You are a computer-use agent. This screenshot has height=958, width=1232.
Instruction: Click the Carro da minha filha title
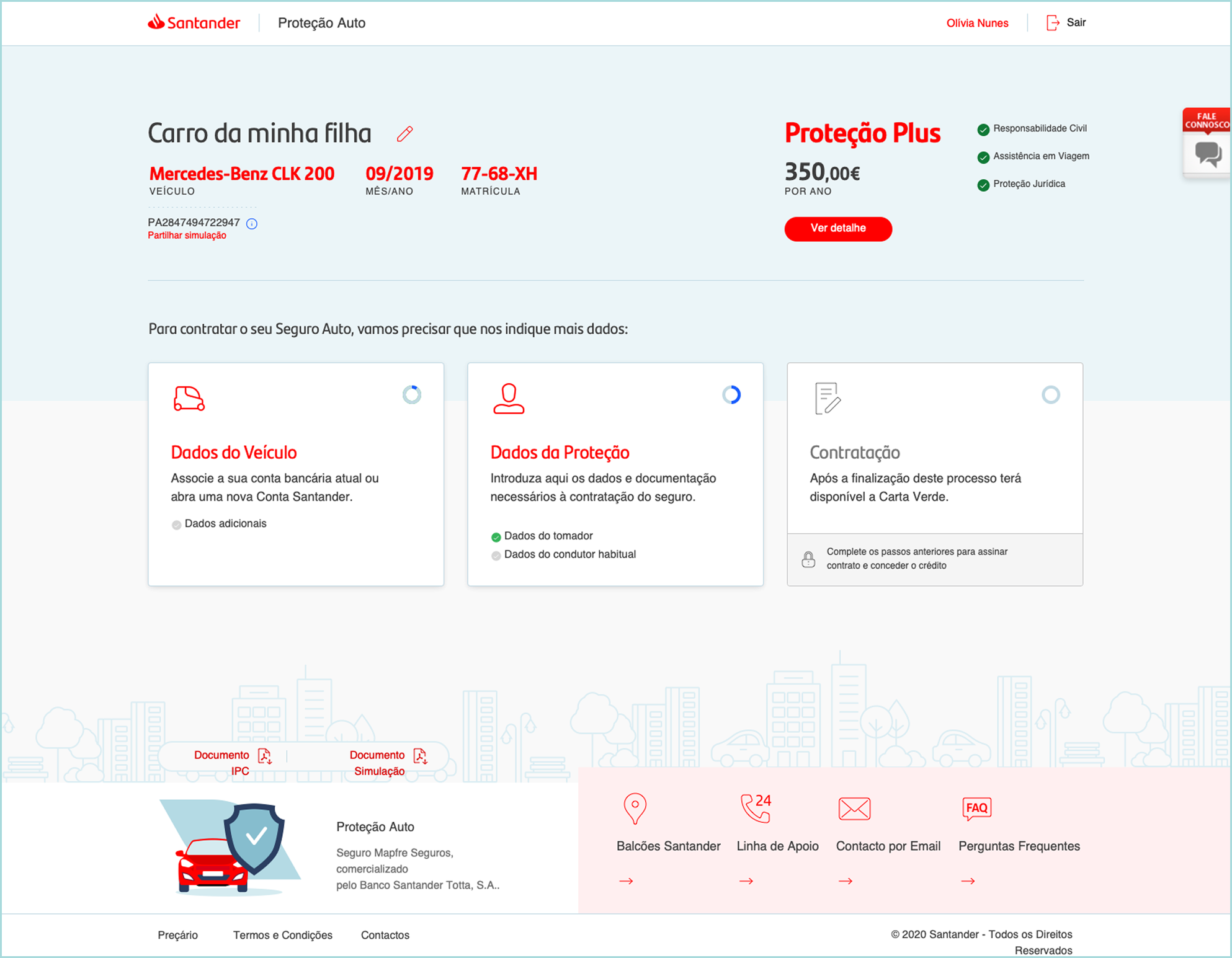[260, 133]
